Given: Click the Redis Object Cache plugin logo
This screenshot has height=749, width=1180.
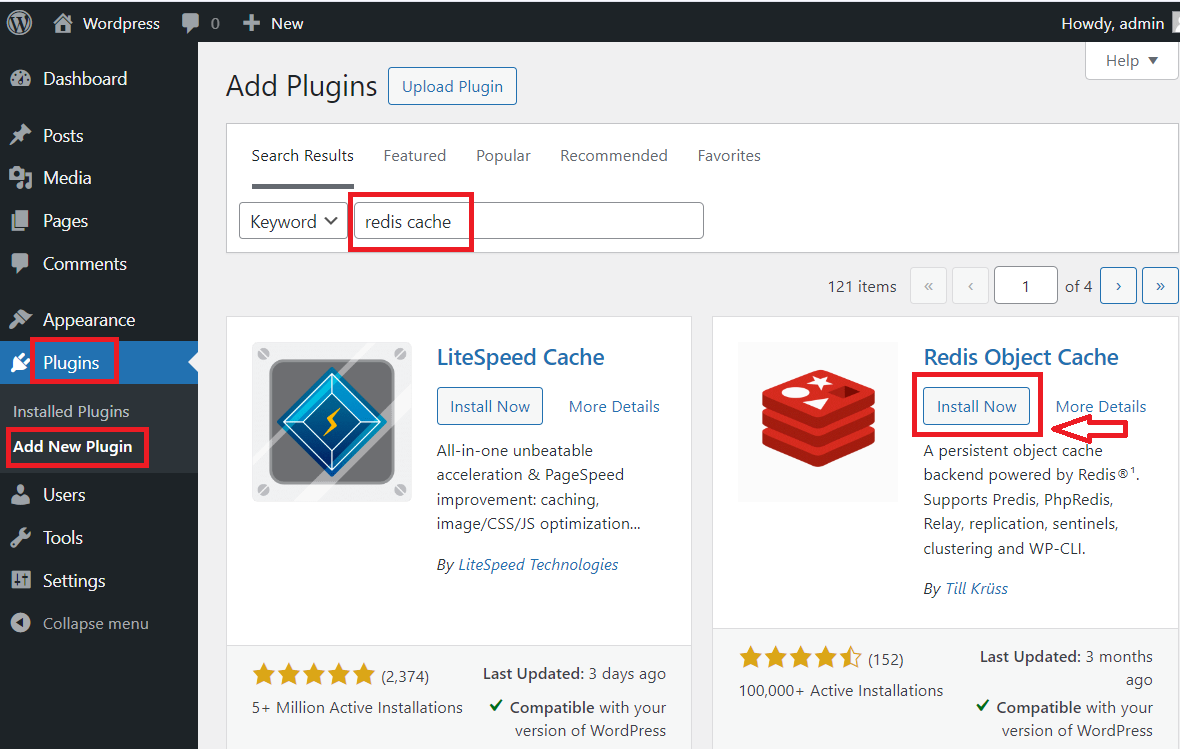Looking at the screenshot, I should (818, 420).
